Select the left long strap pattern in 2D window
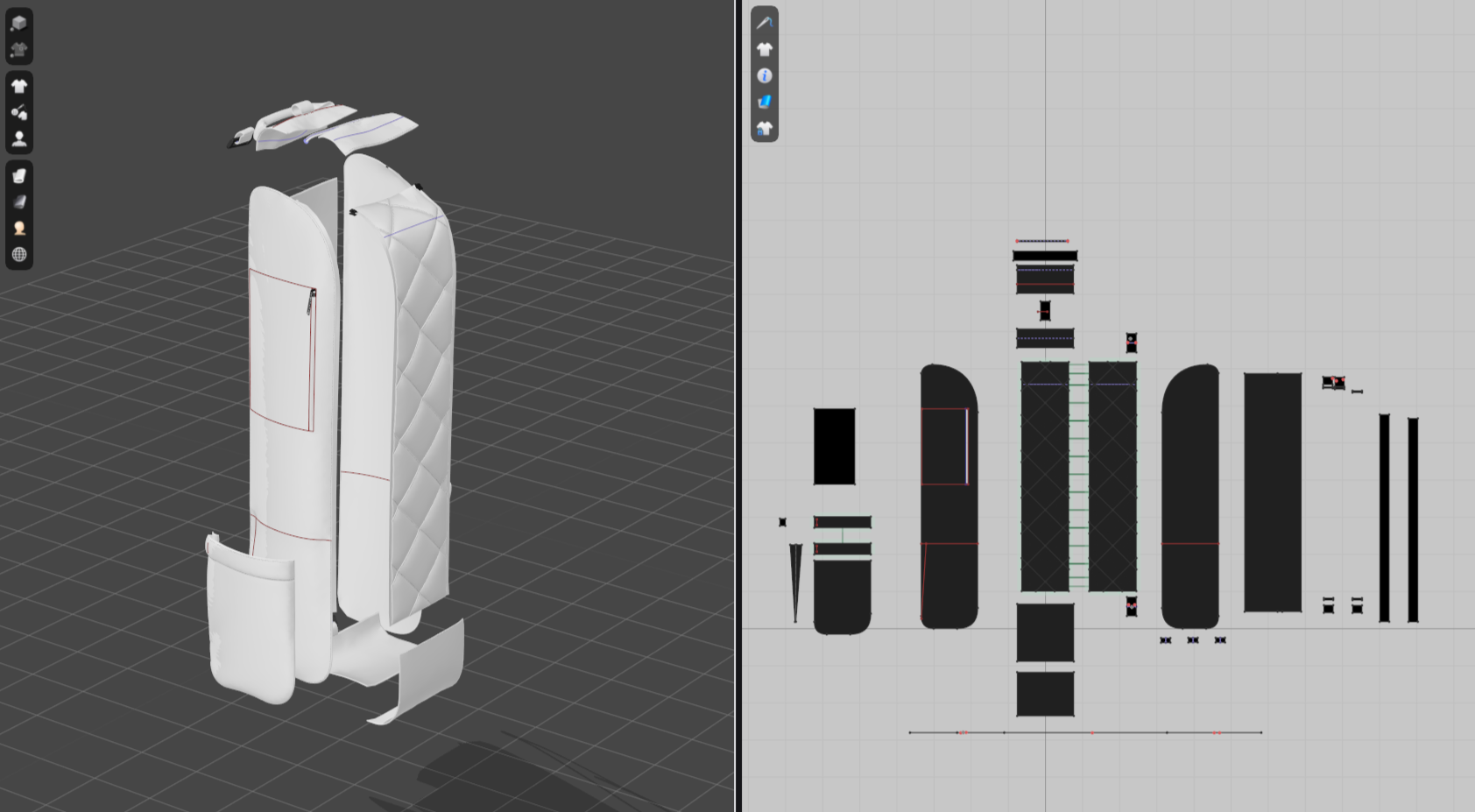Screen dimensions: 1475x812 (1385, 519)
